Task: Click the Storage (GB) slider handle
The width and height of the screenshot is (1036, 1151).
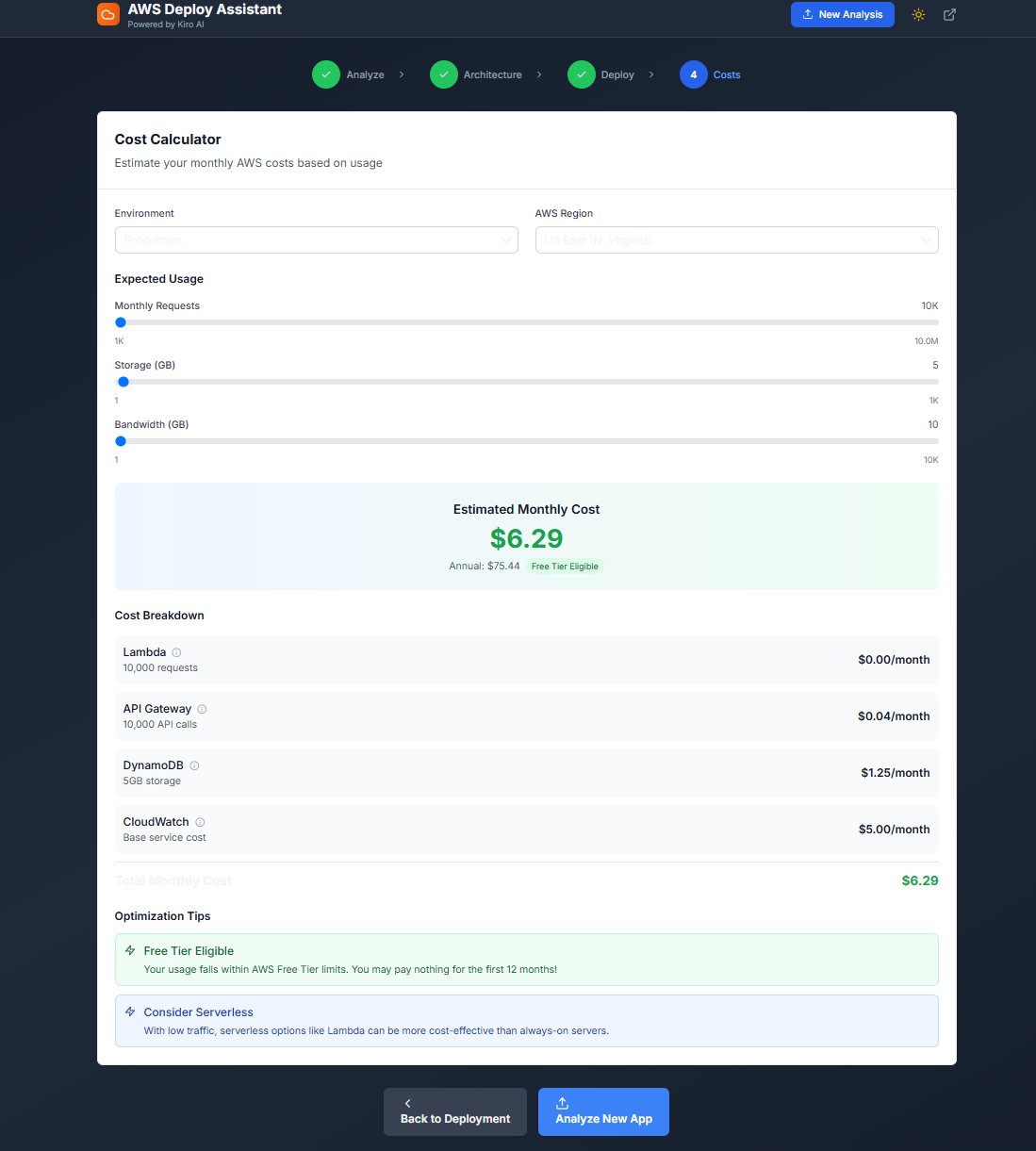Action: click(123, 382)
